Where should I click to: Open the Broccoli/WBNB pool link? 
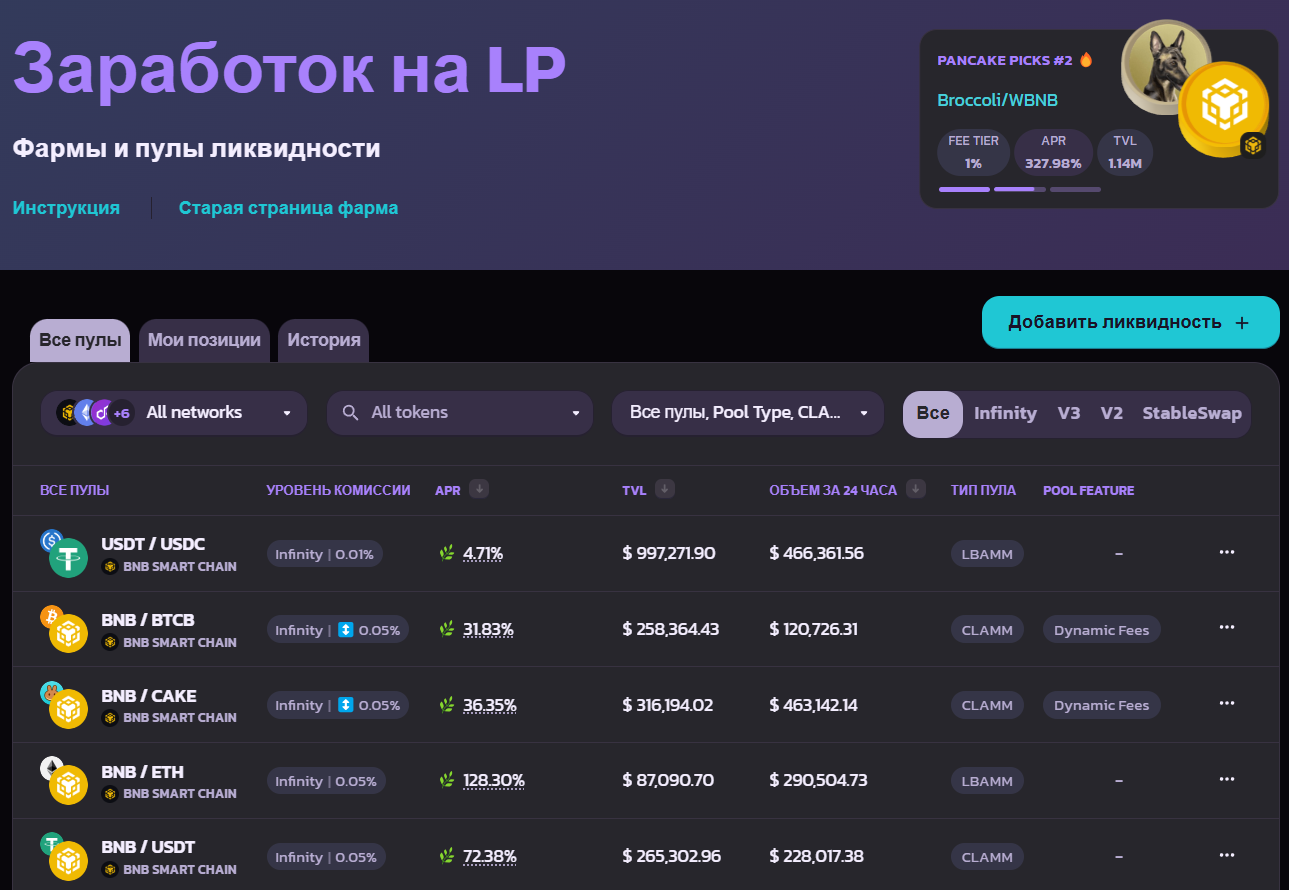tap(997, 100)
